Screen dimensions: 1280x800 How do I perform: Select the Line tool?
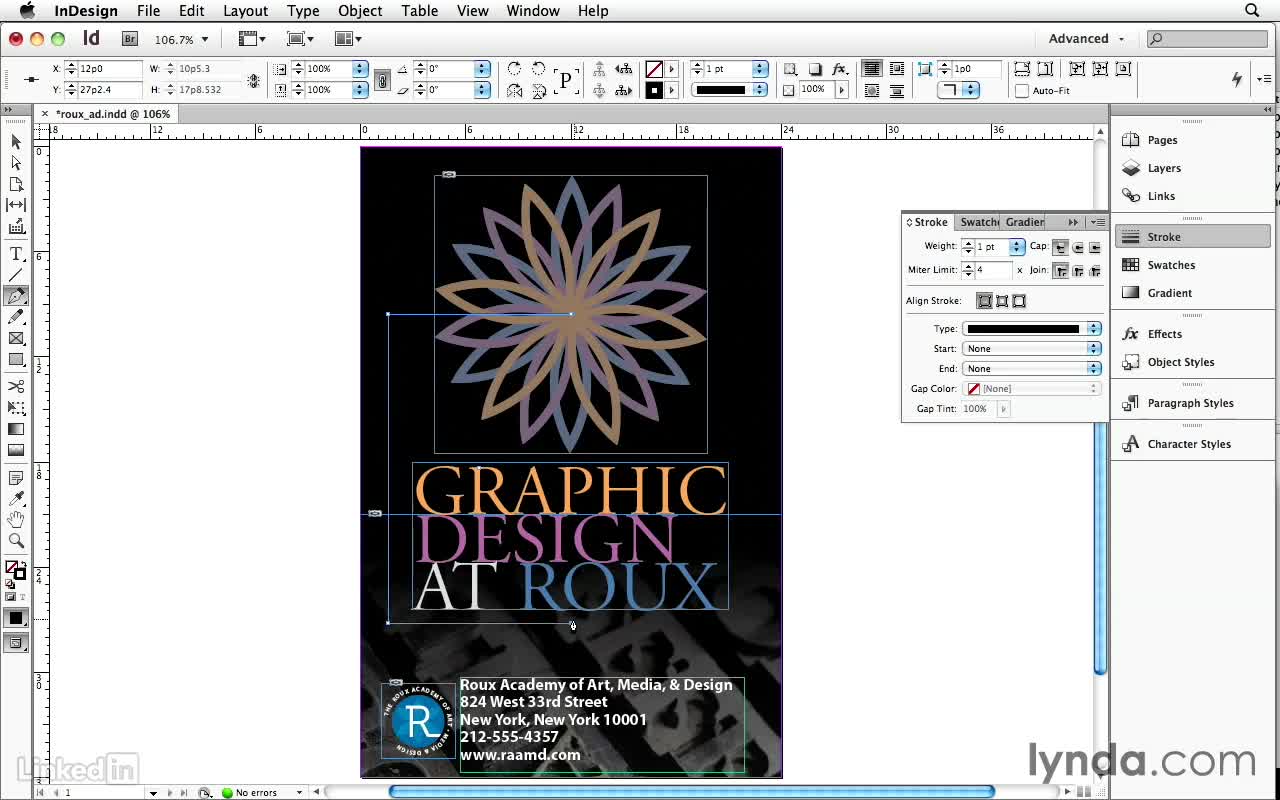pyautogui.click(x=16, y=275)
